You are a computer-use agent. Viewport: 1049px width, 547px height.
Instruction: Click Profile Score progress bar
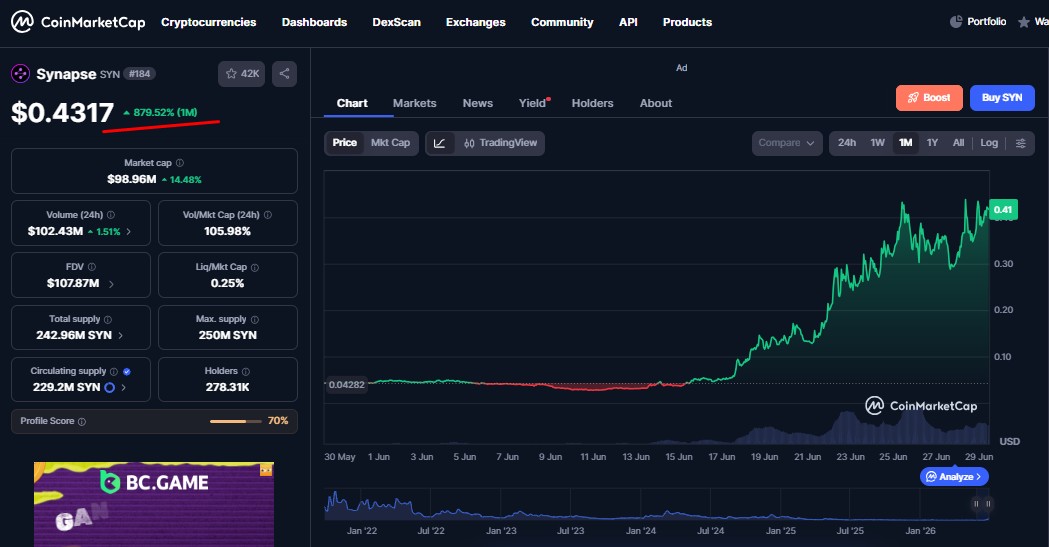pyautogui.click(x=235, y=421)
